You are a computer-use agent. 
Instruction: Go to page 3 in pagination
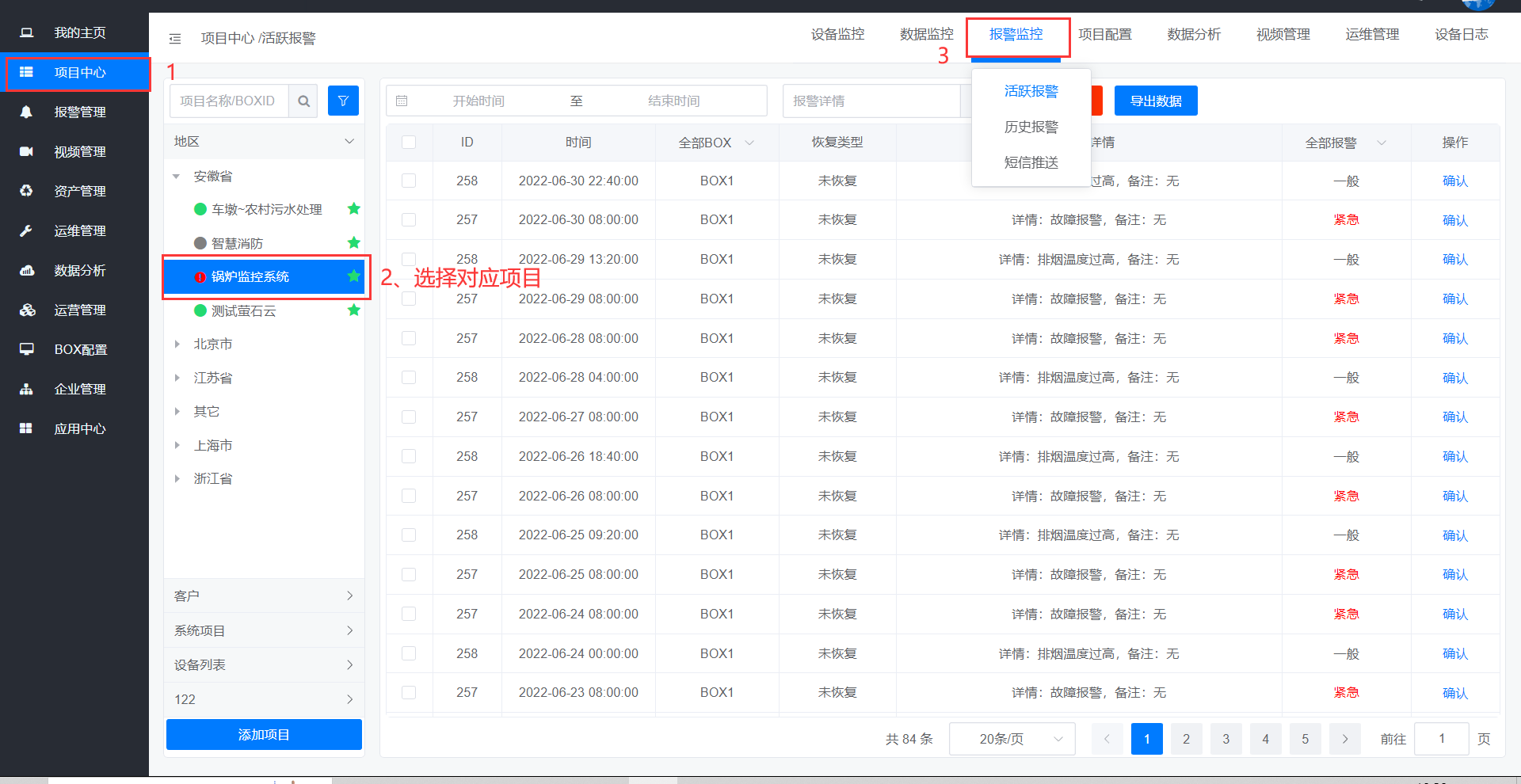(x=1226, y=739)
